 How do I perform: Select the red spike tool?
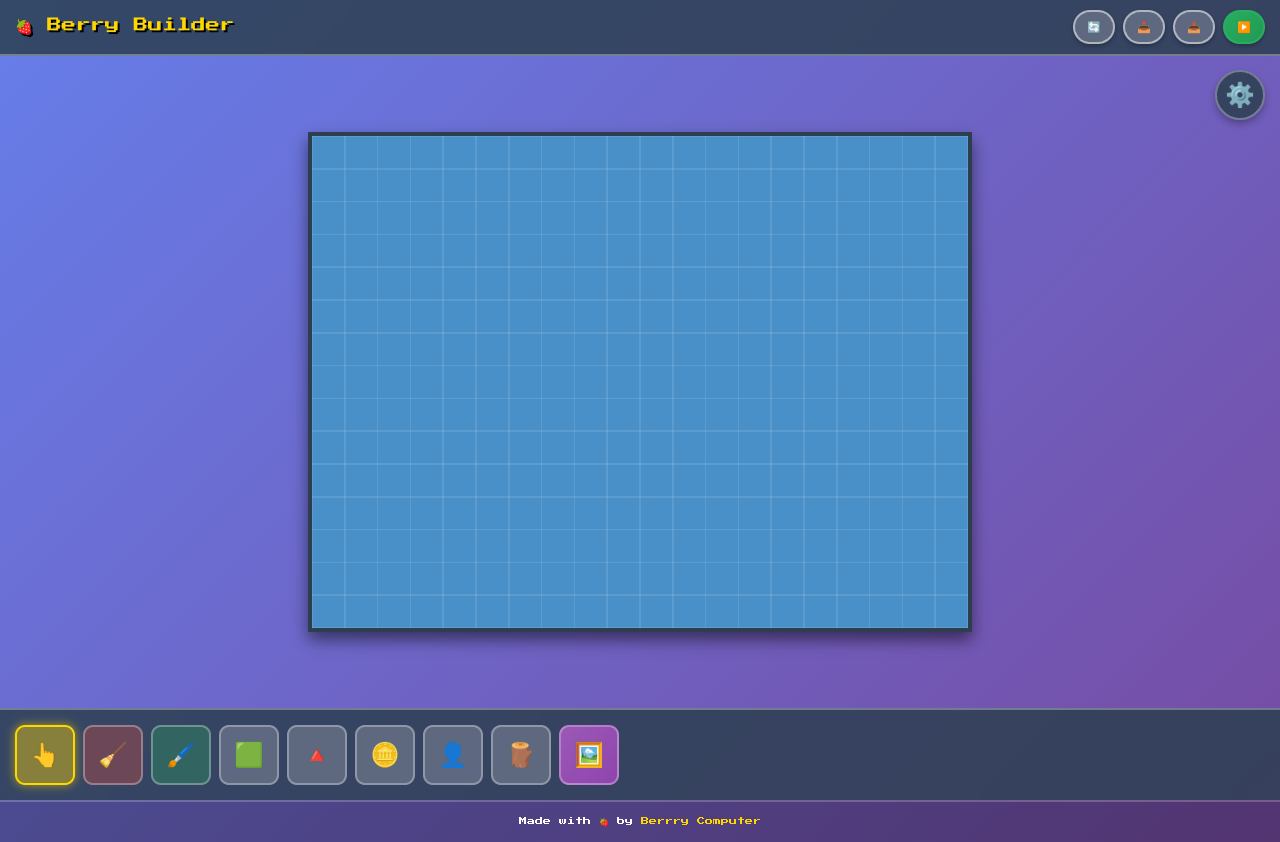point(317,755)
